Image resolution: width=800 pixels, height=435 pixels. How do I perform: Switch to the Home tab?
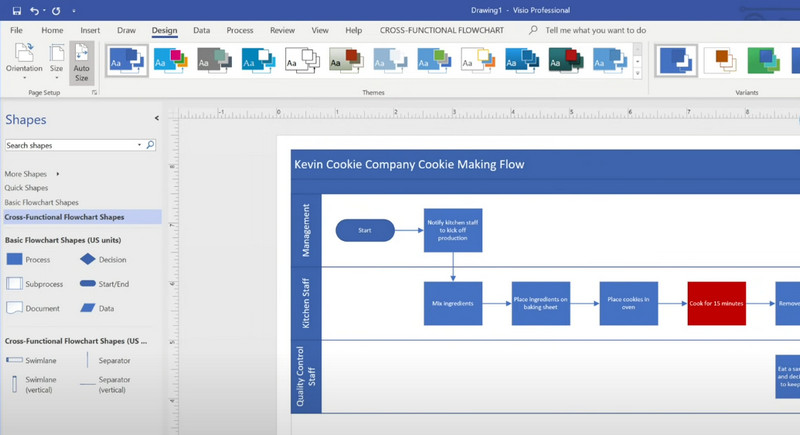click(x=53, y=30)
